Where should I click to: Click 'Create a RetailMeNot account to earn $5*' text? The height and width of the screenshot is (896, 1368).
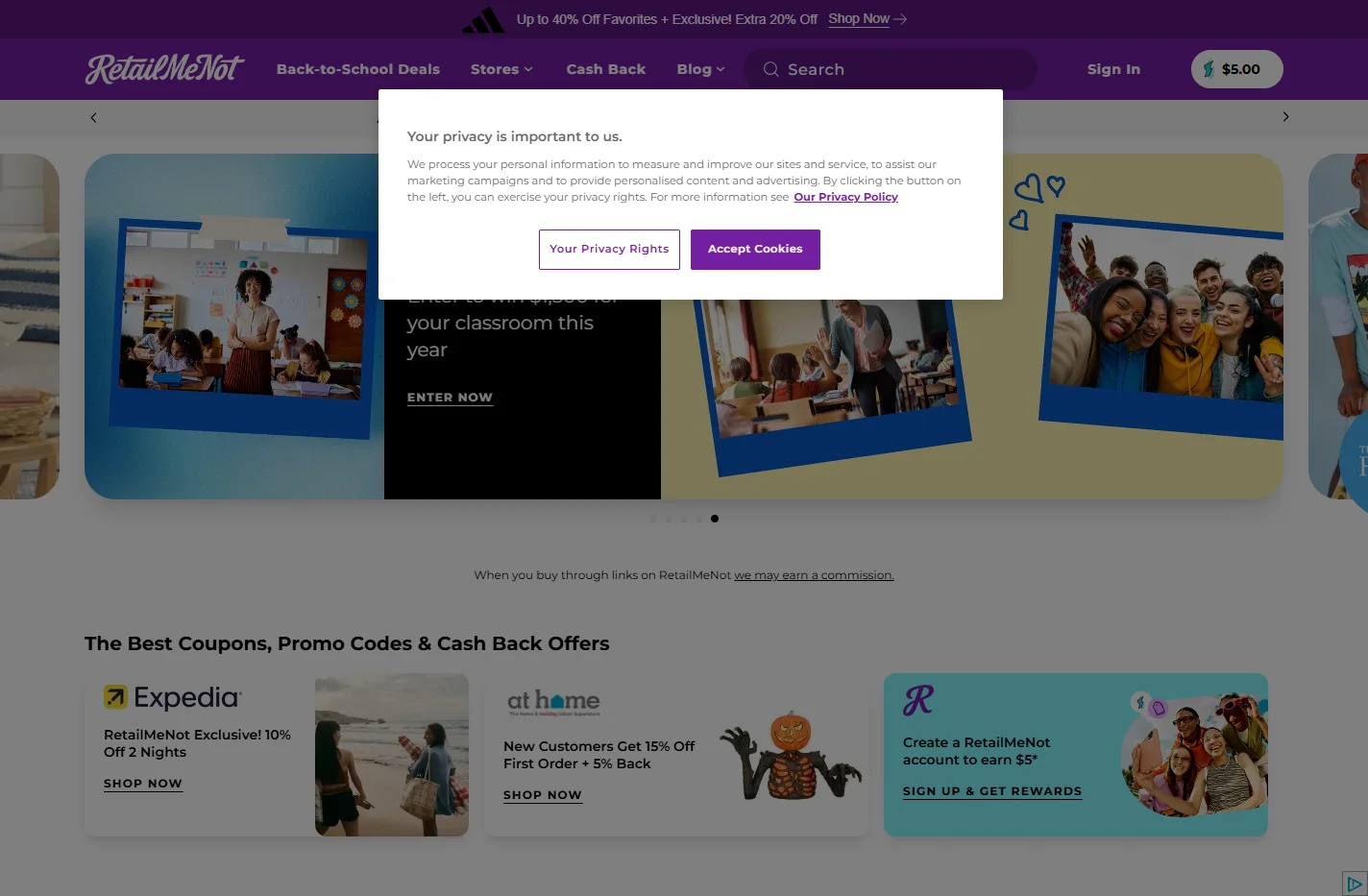click(976, 751)
